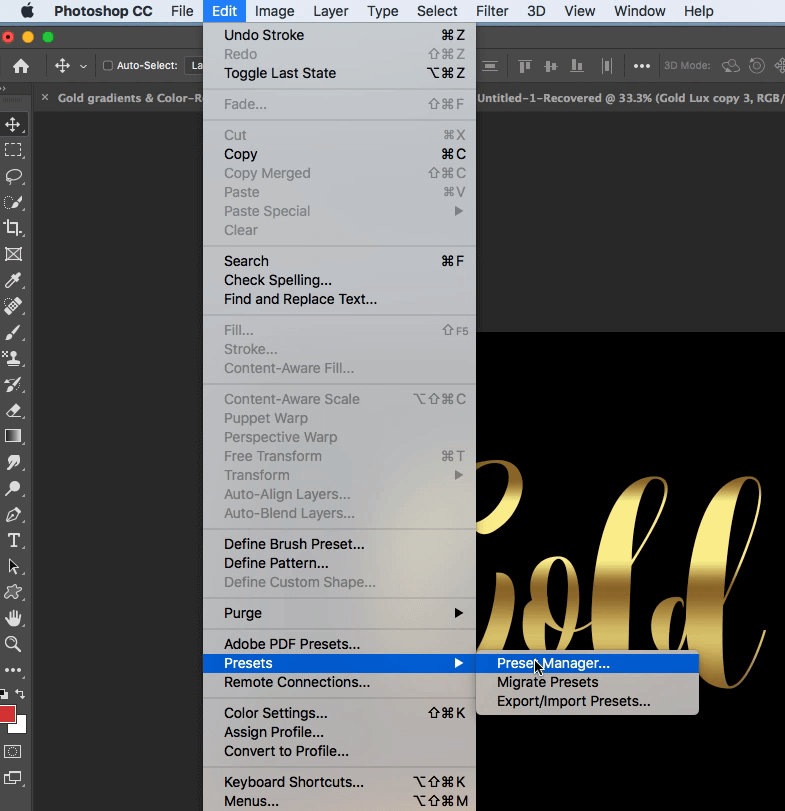Select the Dodge tool
Image resolution: width=785 pixels, height=811 pixels.
(13, 488)
